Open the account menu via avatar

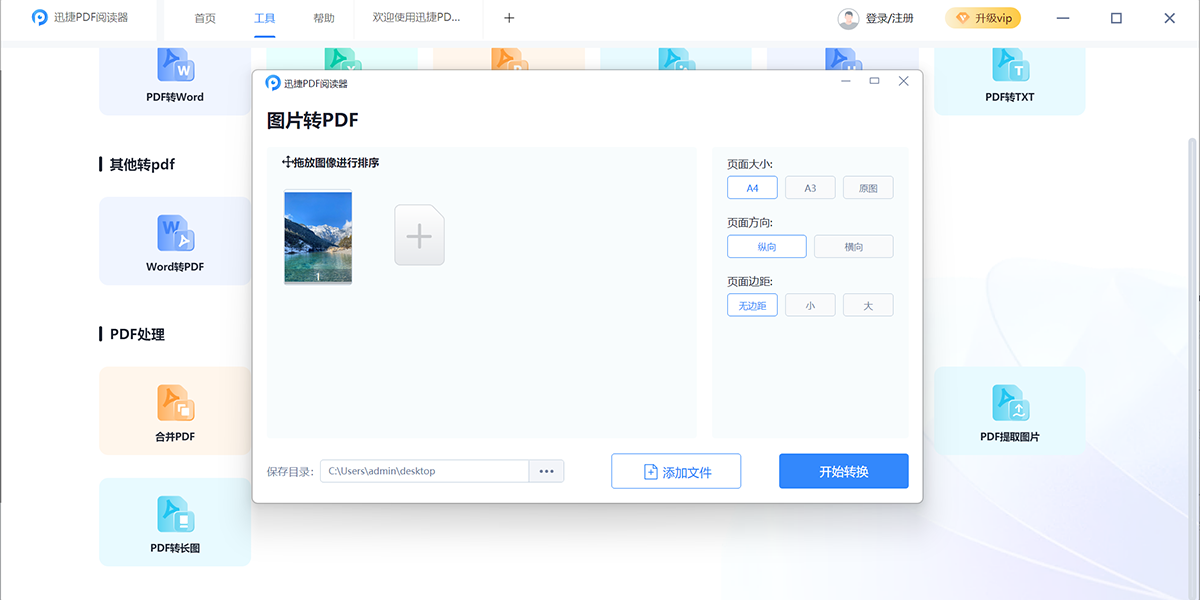pyautogui.click(x=848, y=18)
